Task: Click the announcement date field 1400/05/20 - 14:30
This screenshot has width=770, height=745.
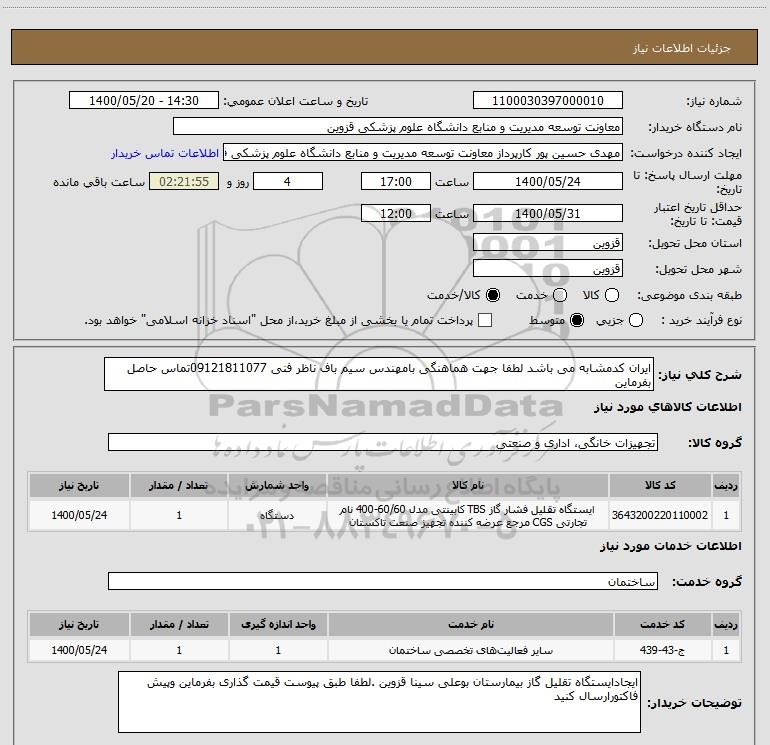Action: coord(144,101)
